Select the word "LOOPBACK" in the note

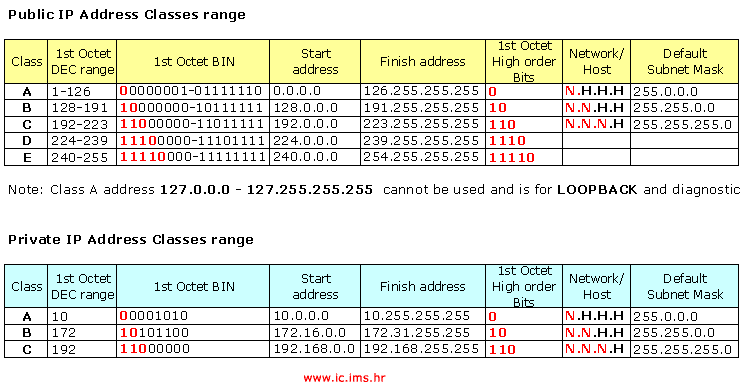[x=597, y=190]
